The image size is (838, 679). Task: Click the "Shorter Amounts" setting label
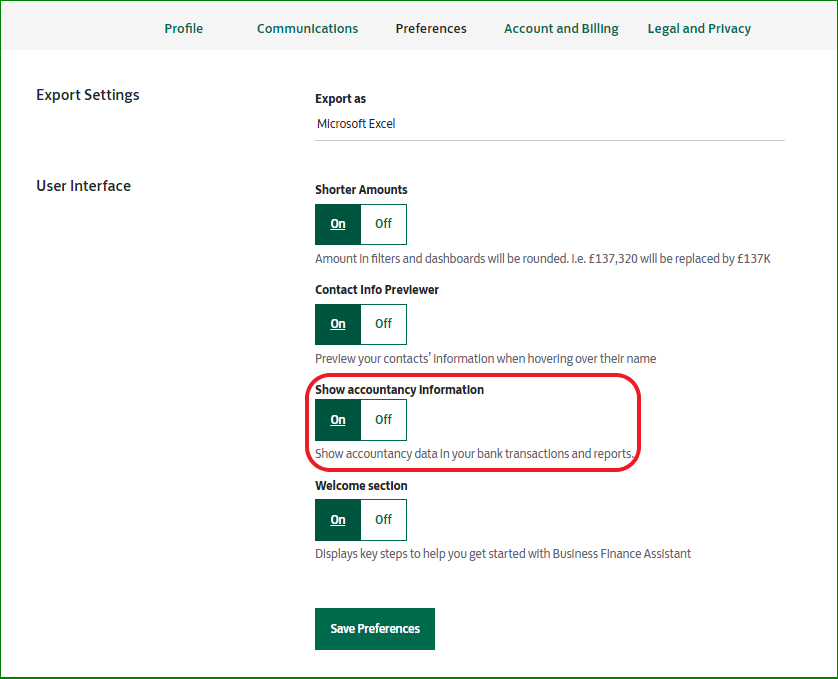[361, 189]
